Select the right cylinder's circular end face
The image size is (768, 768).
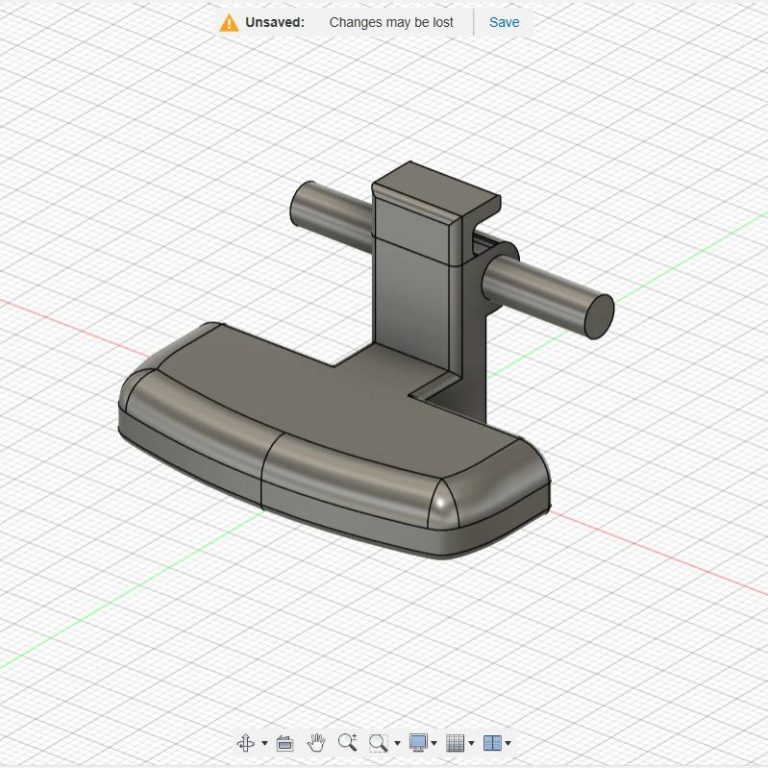pos(598,316)
